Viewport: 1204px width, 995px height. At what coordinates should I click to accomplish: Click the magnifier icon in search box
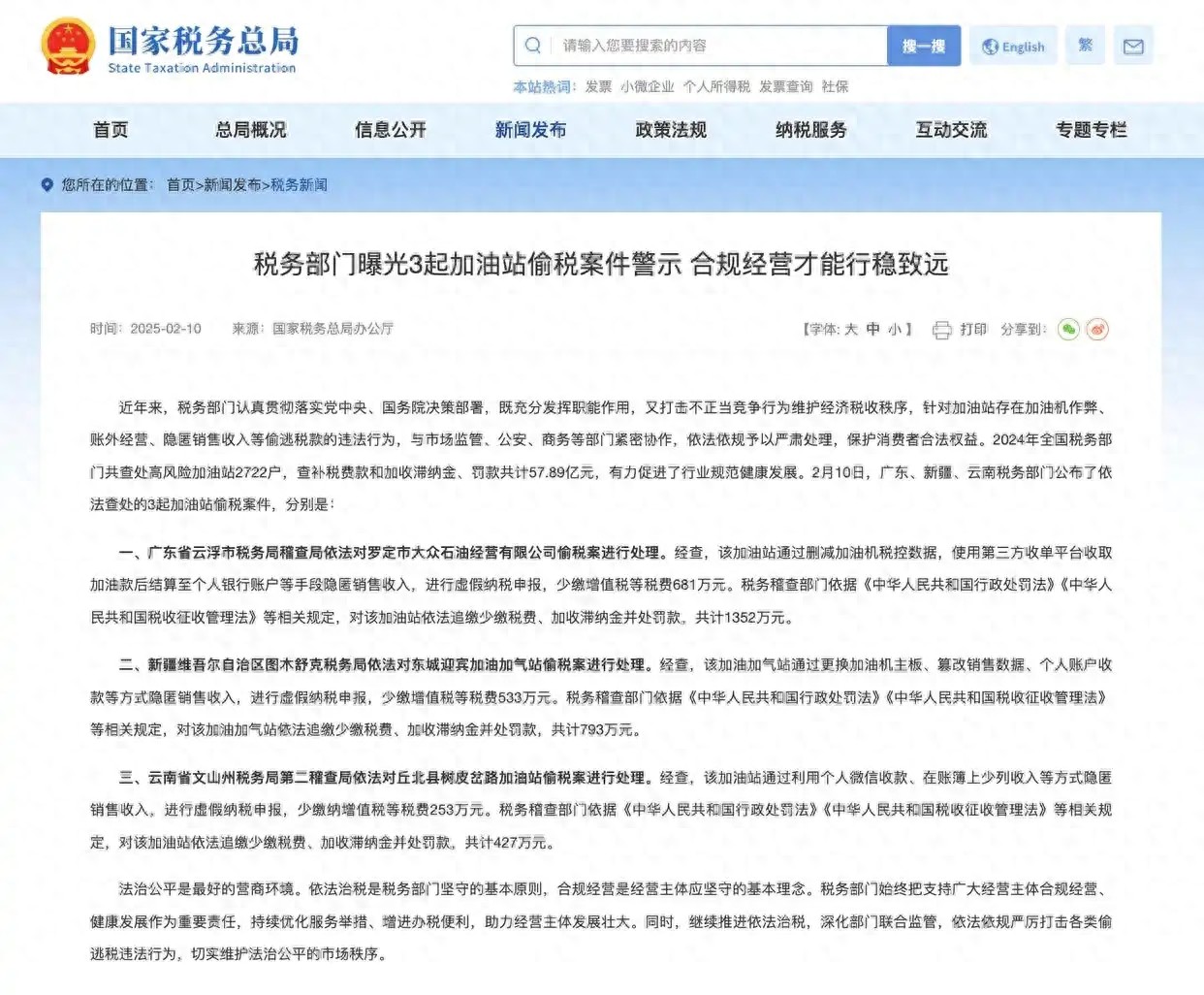533,46
